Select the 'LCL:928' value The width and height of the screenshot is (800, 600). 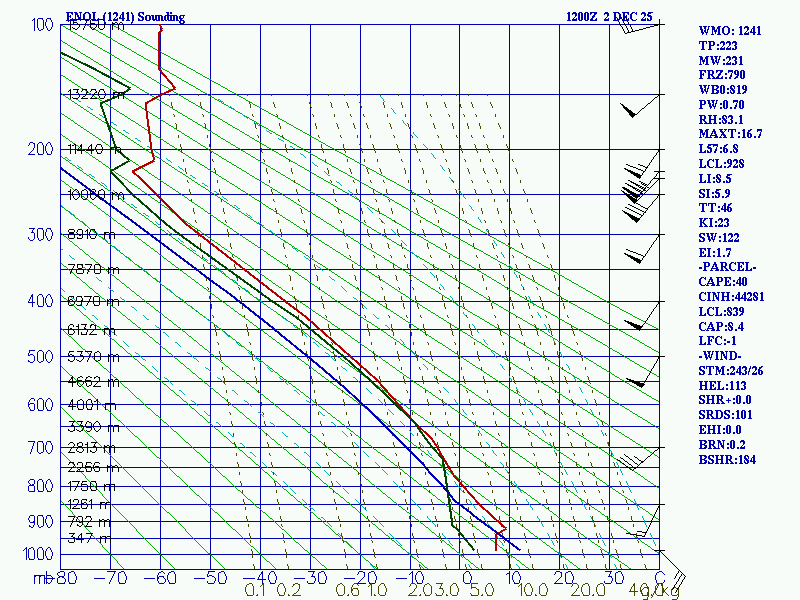(x=721, y=164)
